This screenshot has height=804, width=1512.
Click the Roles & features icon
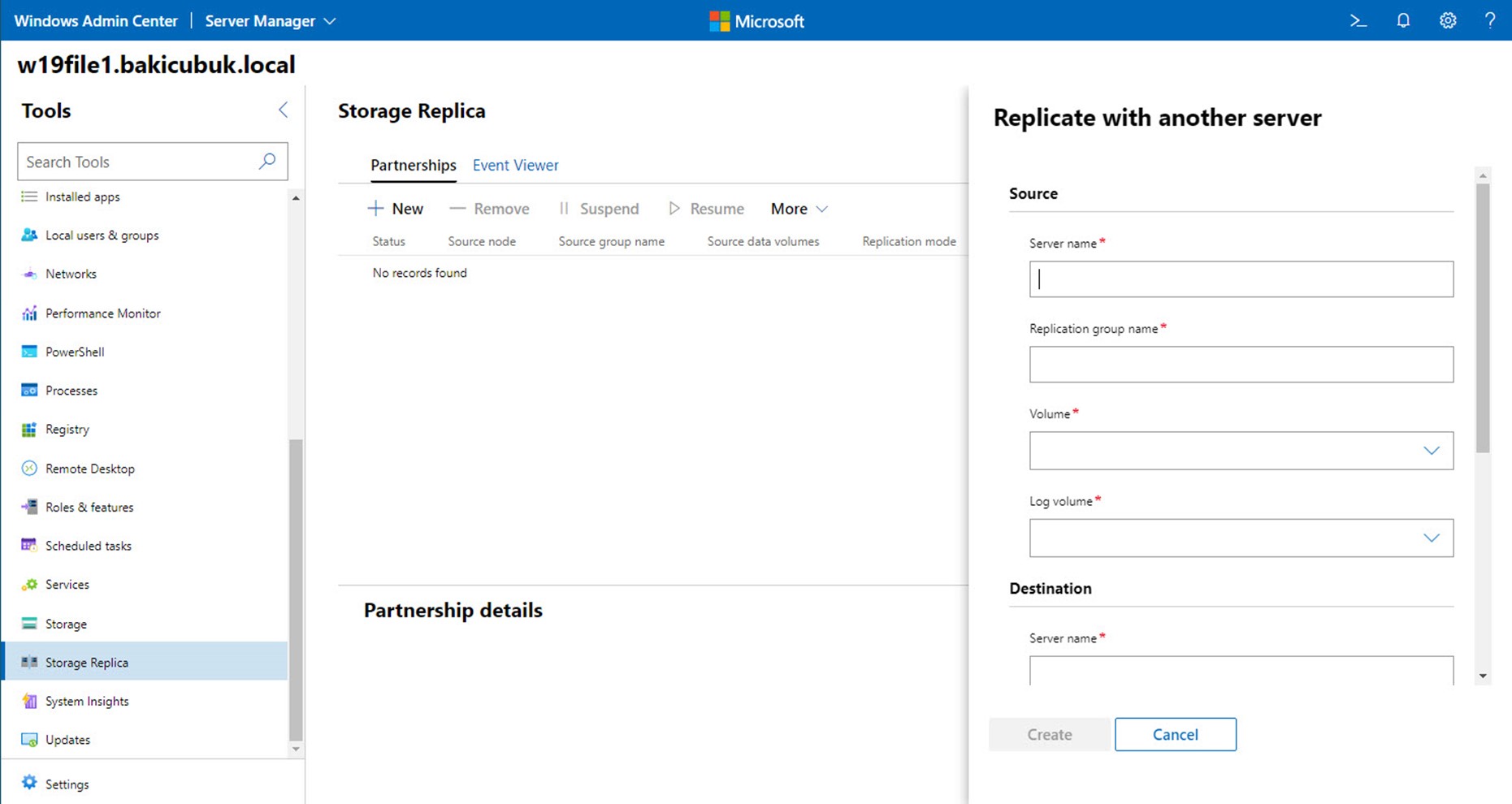29,507
